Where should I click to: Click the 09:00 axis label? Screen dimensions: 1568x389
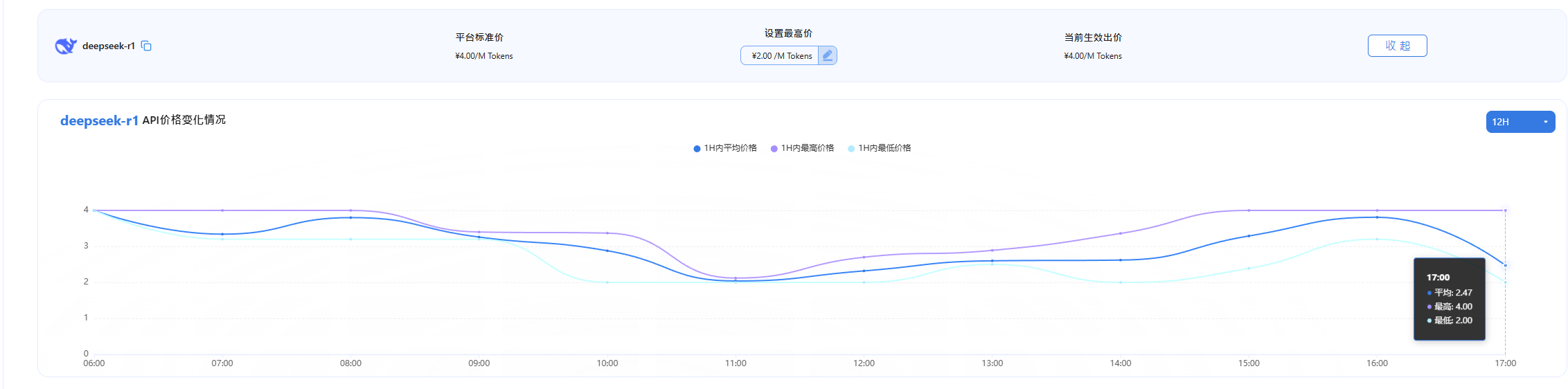479,363
